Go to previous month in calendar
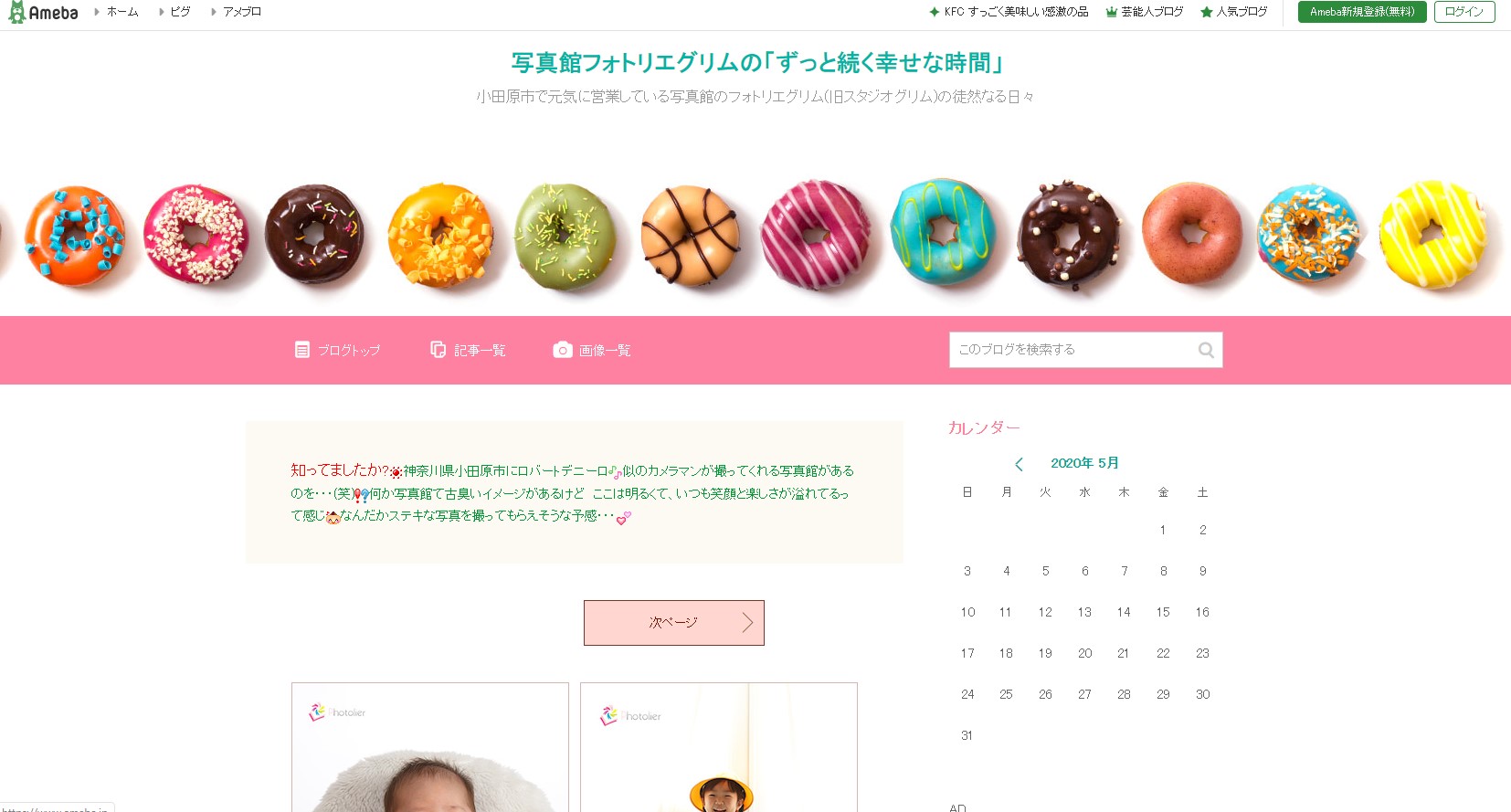1511x812 pixels. pyautogui.click(x=1019, y=464)
